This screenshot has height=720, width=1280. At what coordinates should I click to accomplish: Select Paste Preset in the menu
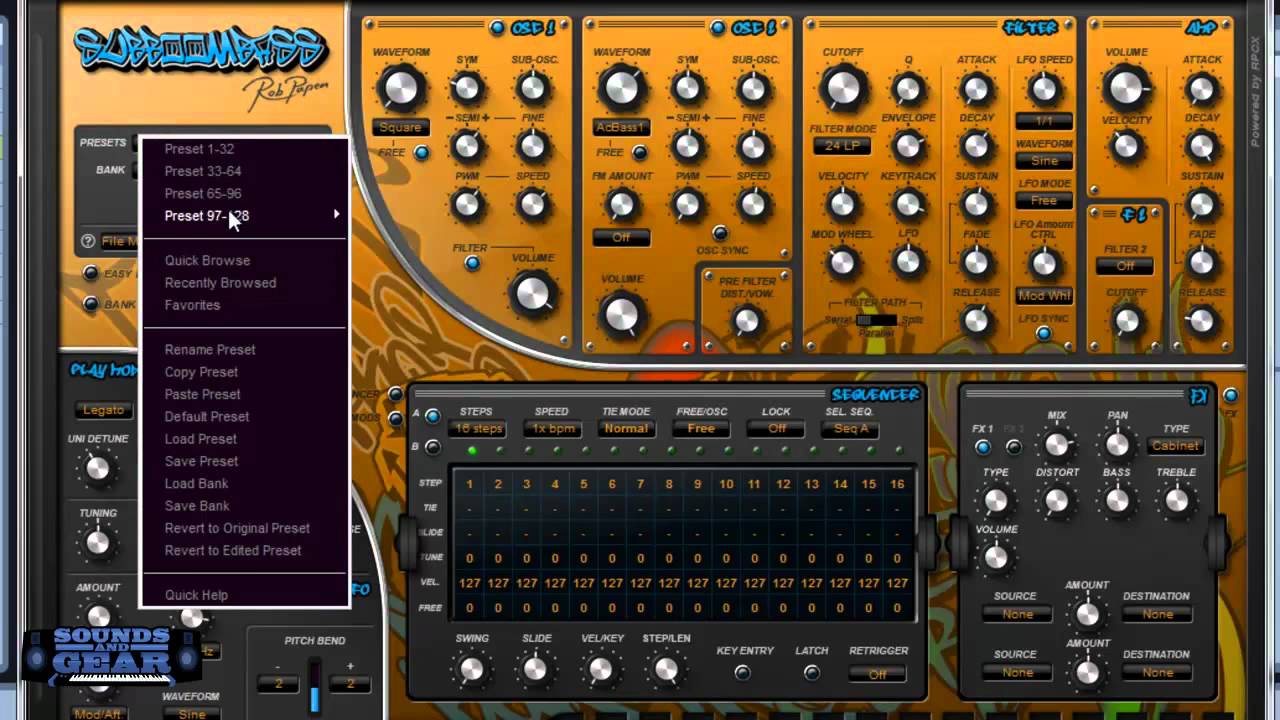[x=202, y=394]
